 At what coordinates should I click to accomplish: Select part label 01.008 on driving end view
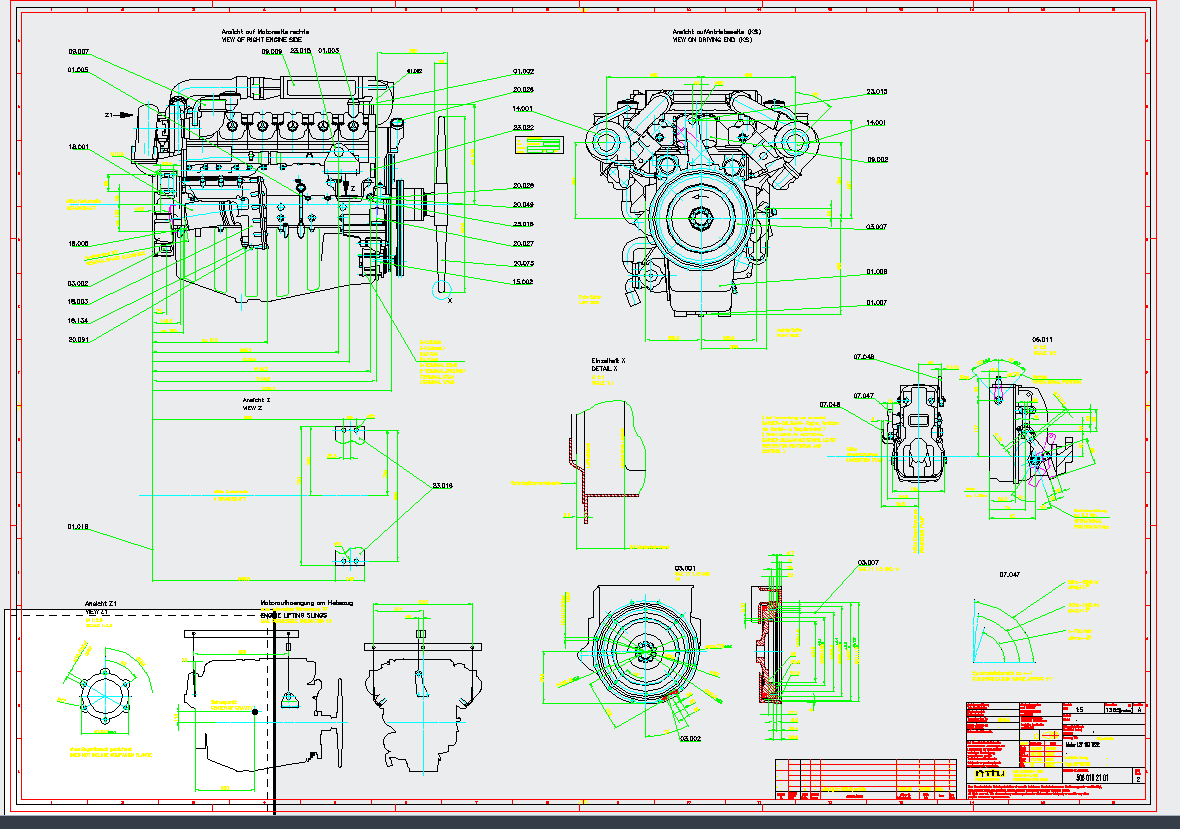click(876, 272)
